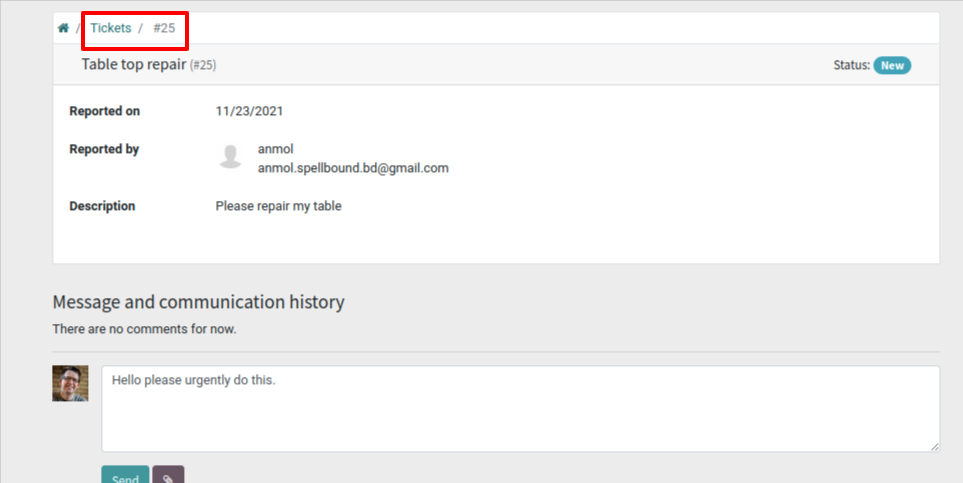Click the commenter profile photo
The image size is (963, 483).
pyautogui.click(x=70, y=383)
